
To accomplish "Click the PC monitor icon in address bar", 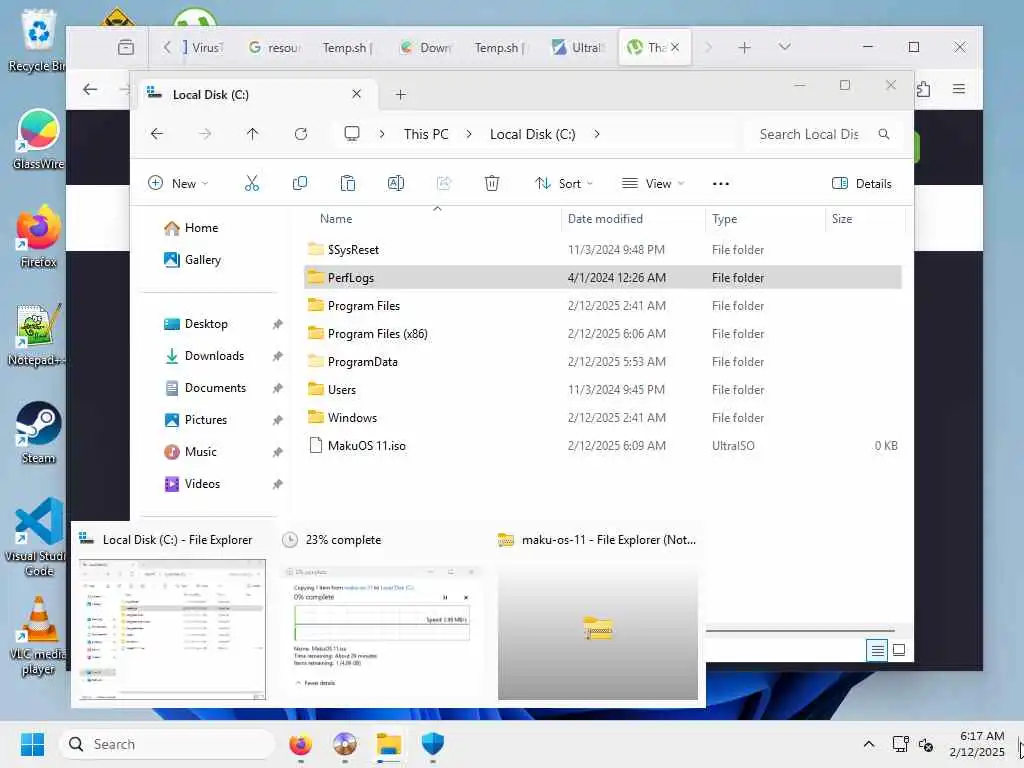I will [352, 134].
